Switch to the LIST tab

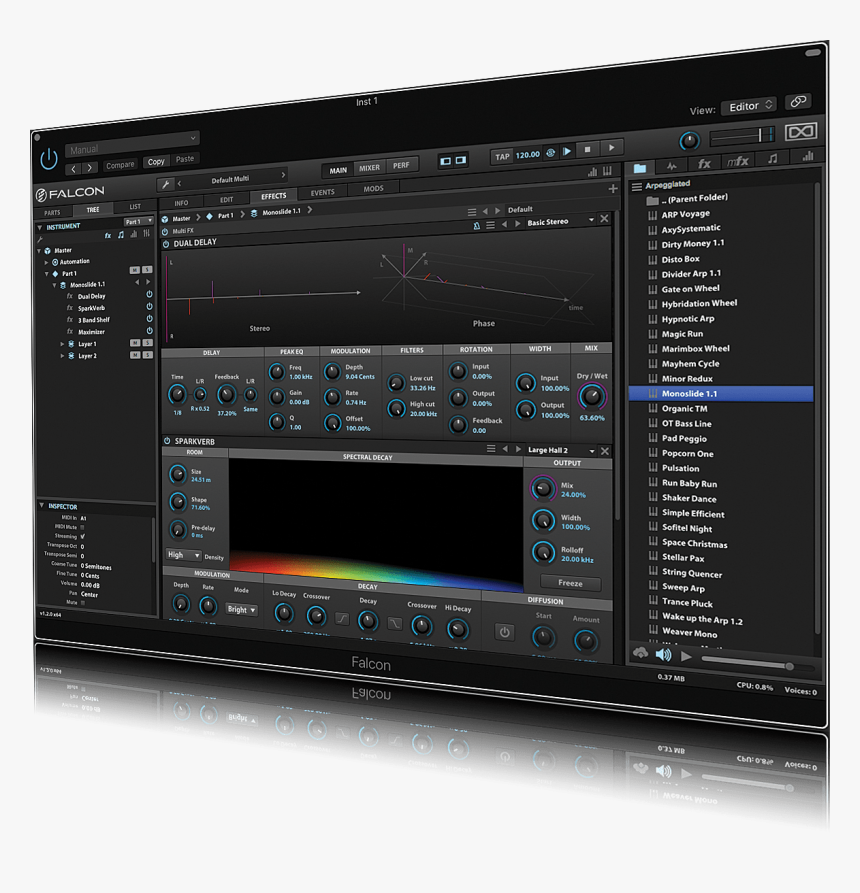(135, 206)
